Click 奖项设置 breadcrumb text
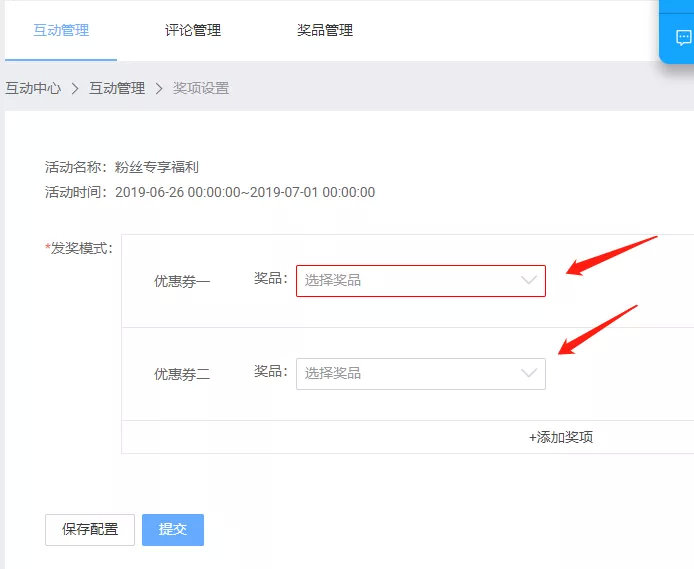Image resolution: width=694 pixels, height=569 pixels. pyautogui.click(x=201, y=88)
